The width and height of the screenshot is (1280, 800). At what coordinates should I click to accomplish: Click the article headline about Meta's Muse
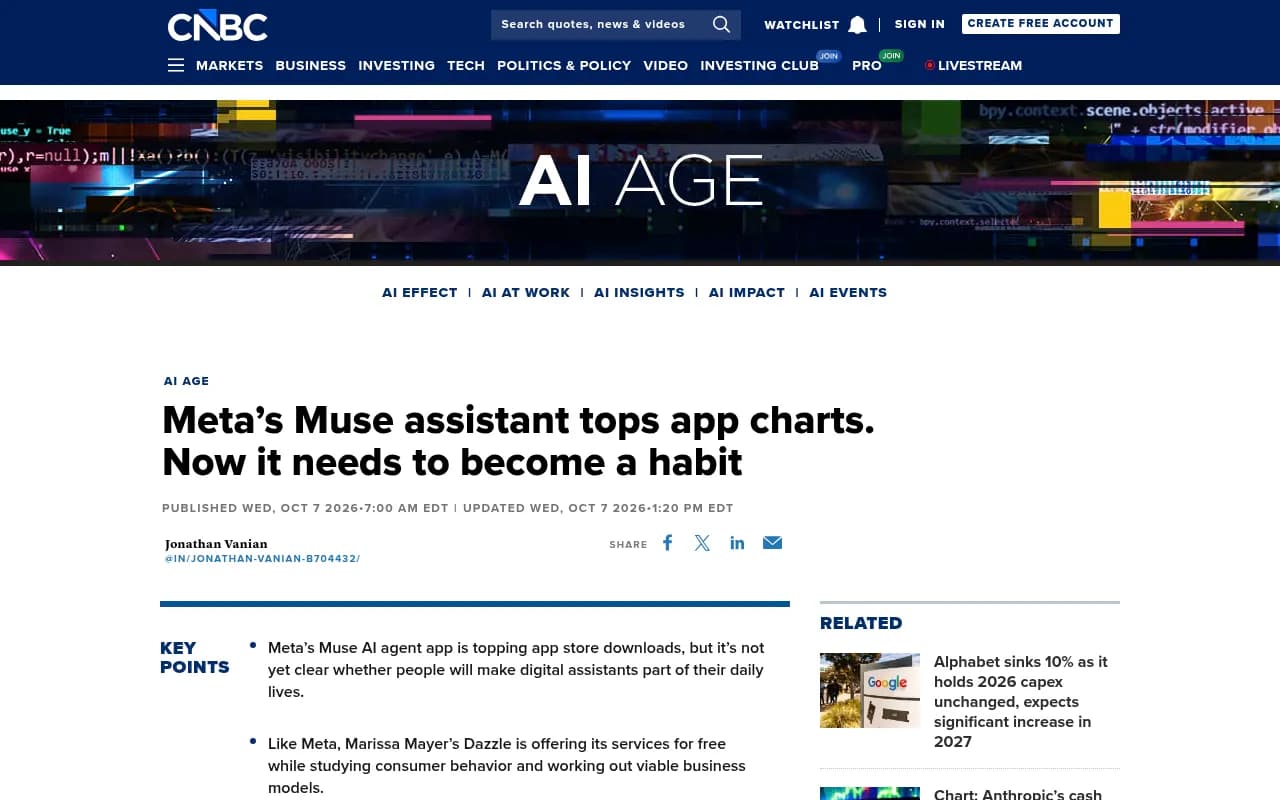[518, 441]
